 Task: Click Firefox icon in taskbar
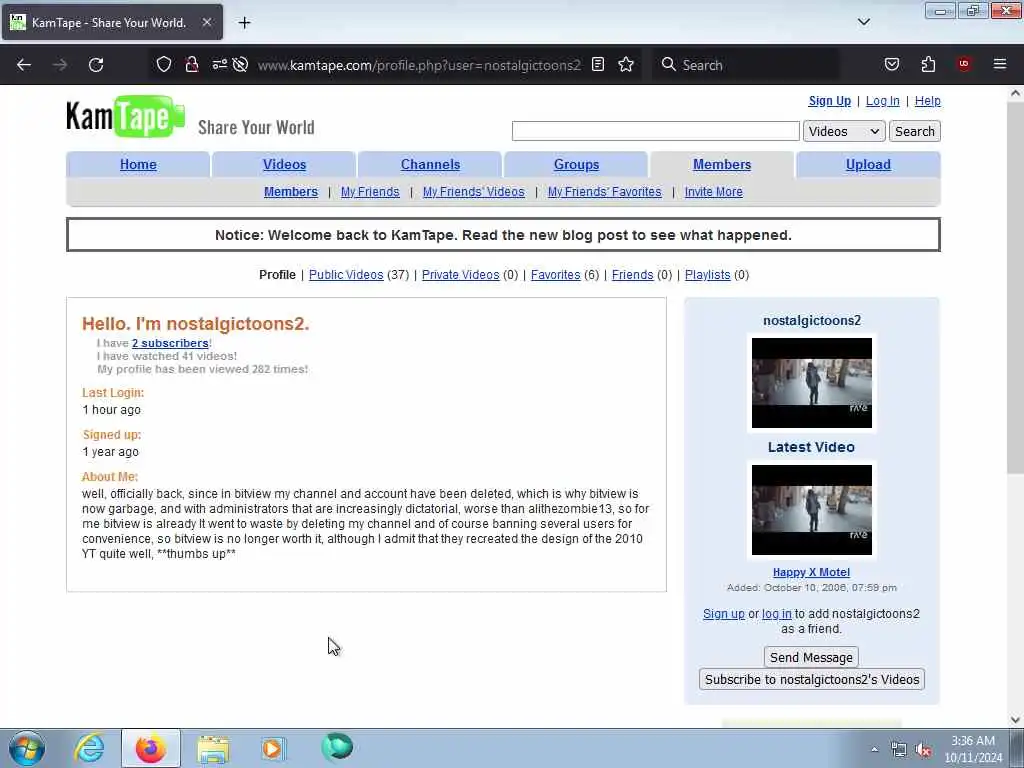click(151, 748)
